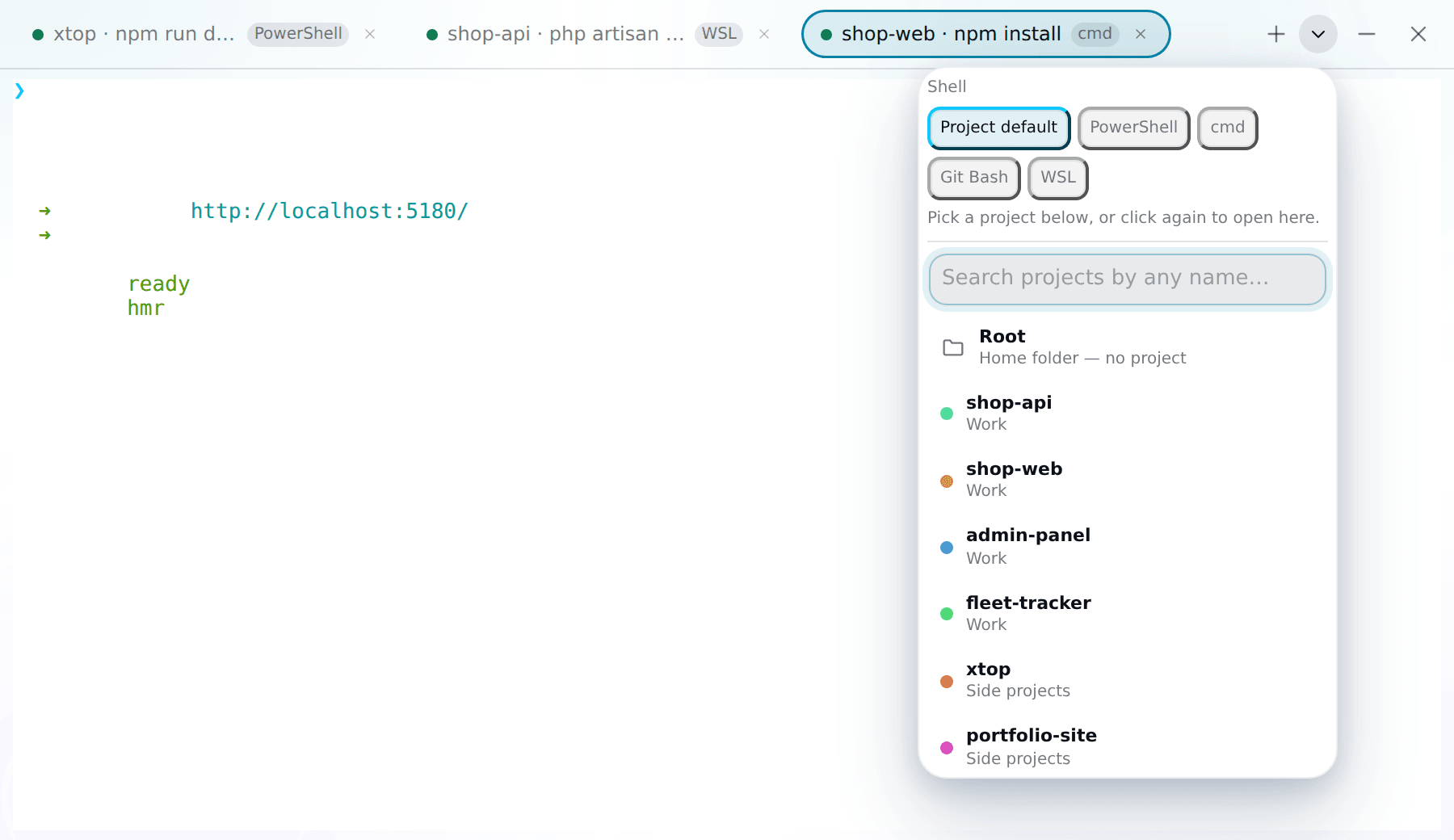Open the admin-panel project
Screen dimensions: 1454x840
click(x=1127, y=547)
